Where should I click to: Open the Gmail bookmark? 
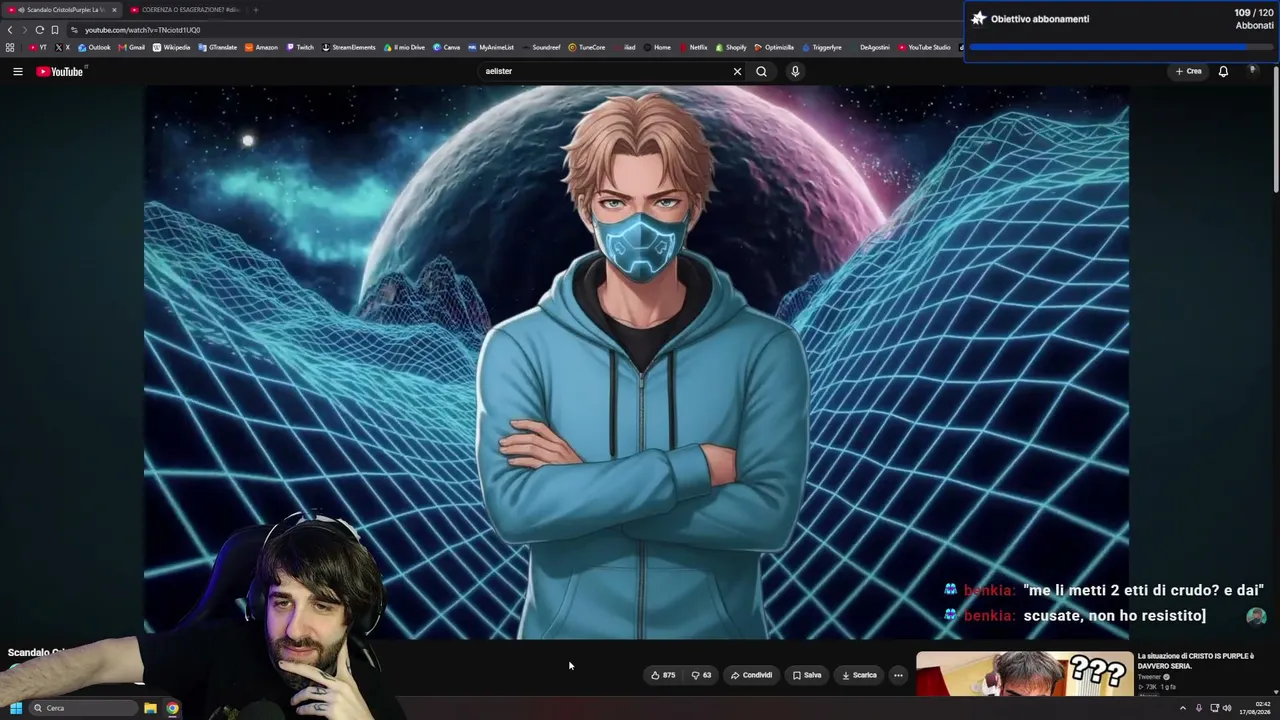[x=132, y=47]
